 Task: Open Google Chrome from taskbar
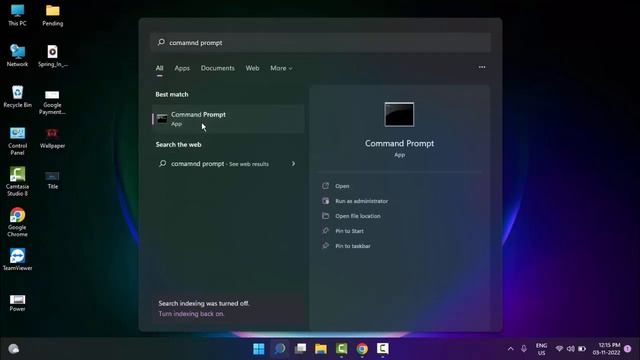tap(362, 349)
